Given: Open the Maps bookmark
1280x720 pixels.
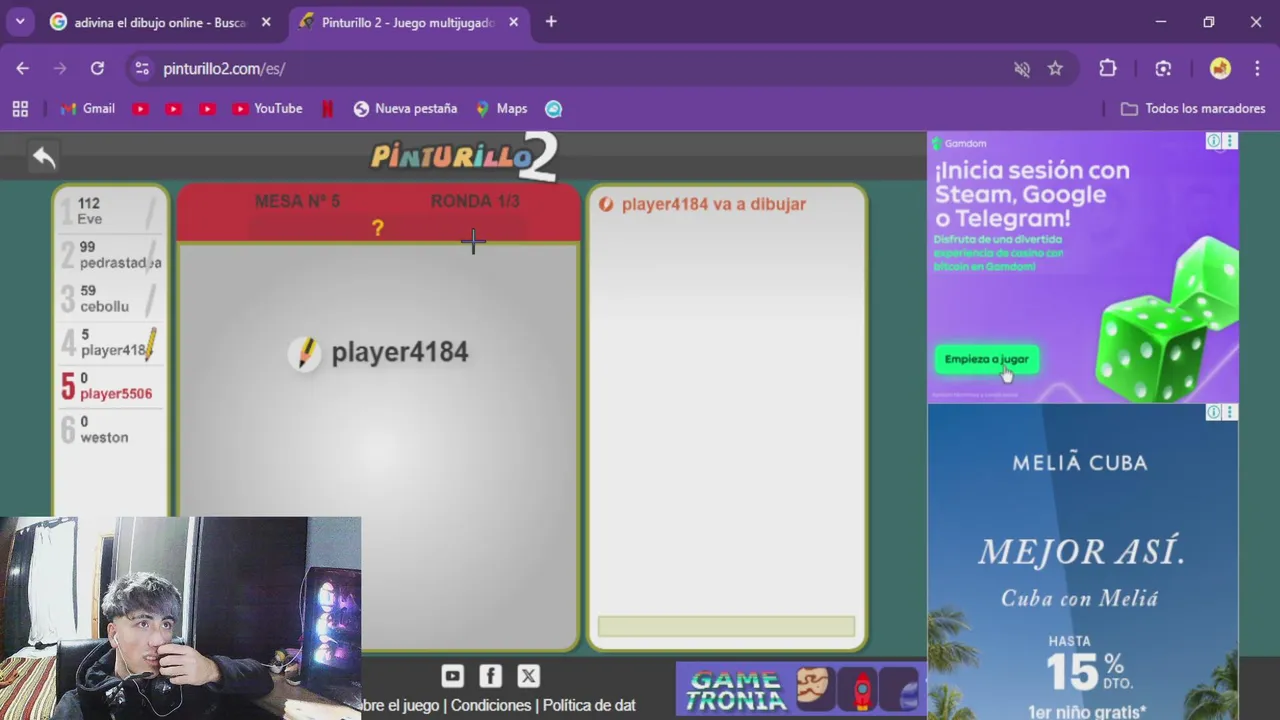Looking at the screenshot, I should [501, 109].
